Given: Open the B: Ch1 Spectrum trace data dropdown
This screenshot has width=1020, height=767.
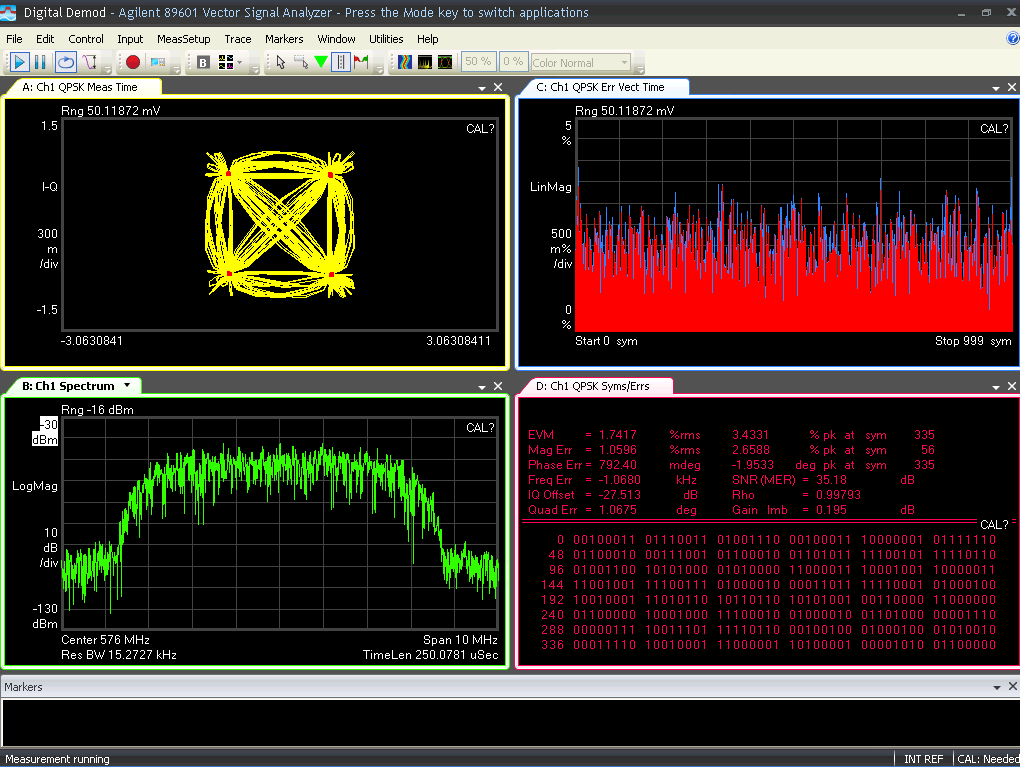Looking at the screenshot, I should tap(128, 385).
